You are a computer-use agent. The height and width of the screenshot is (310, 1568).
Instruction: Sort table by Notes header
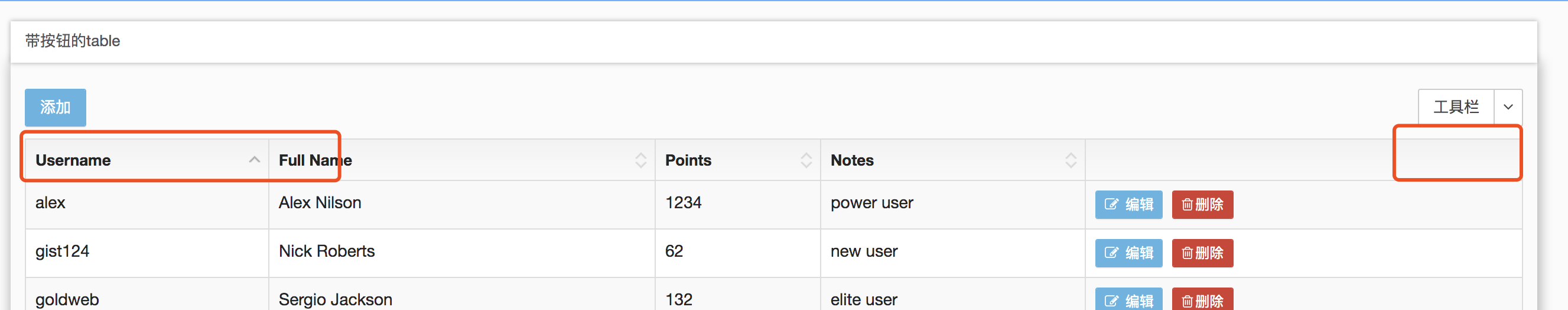pyautogui.click(x=851, y=160)
